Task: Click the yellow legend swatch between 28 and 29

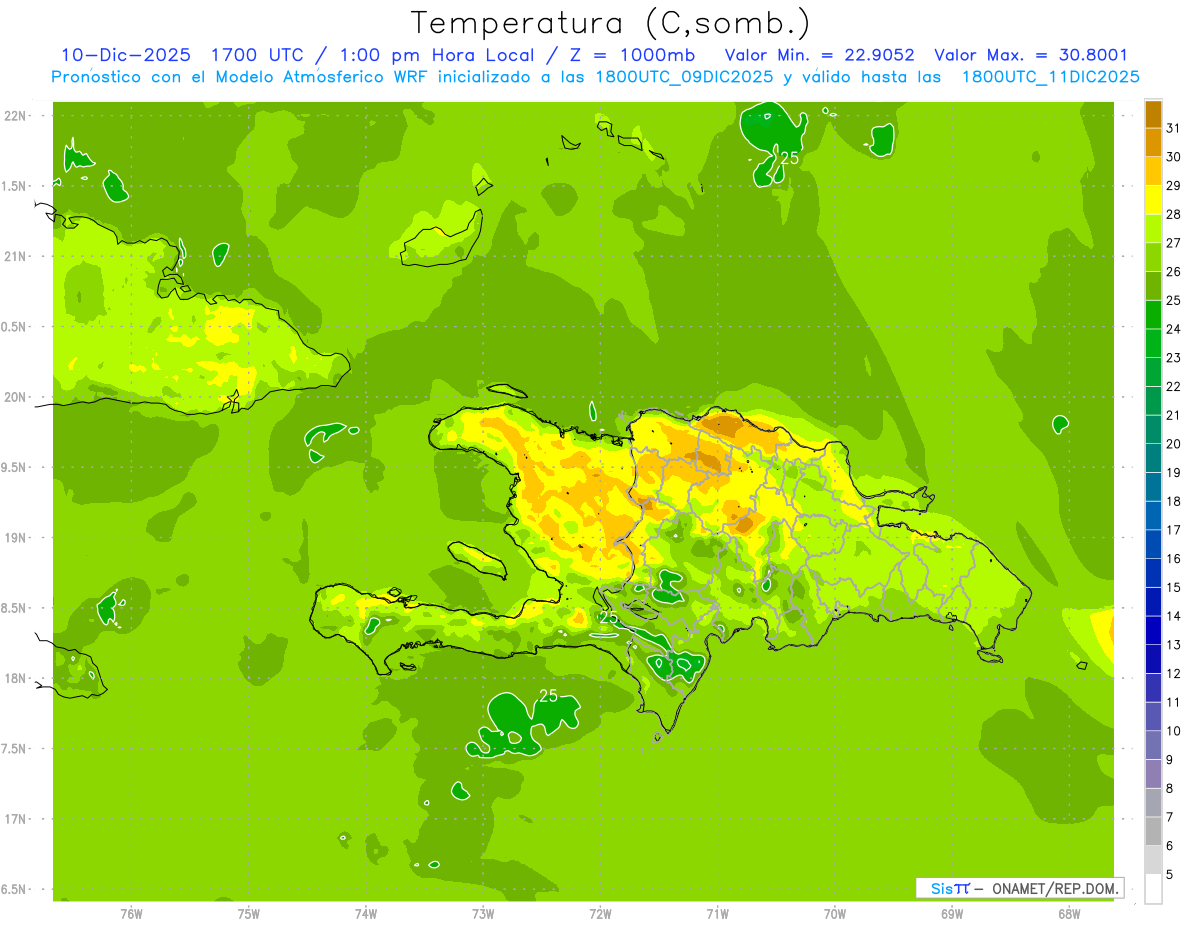Action: click(1153, 200)
